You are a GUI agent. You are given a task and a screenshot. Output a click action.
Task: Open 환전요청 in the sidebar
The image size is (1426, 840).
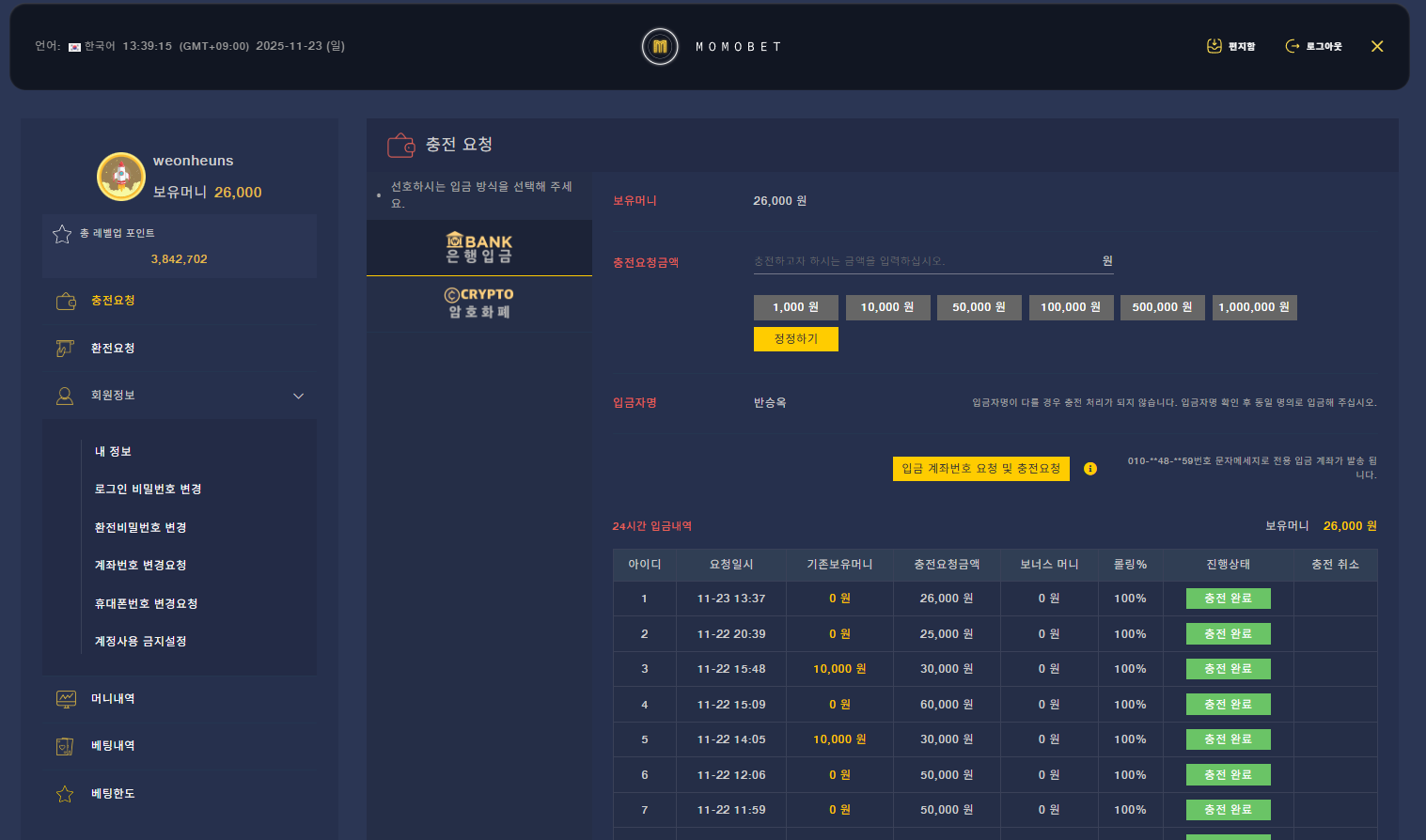click(113, 349)
